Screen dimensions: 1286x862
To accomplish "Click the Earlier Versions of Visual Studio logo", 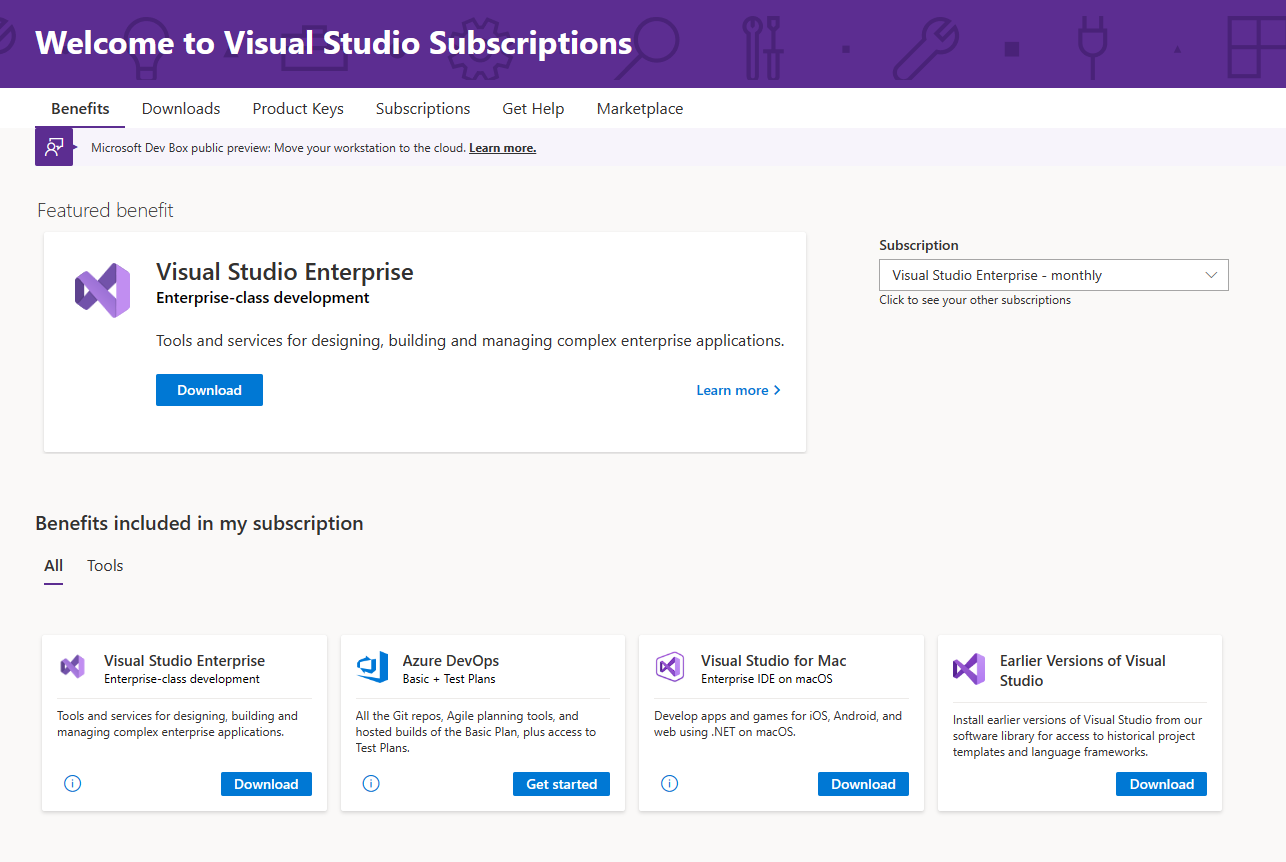I will tap(969, 669).
